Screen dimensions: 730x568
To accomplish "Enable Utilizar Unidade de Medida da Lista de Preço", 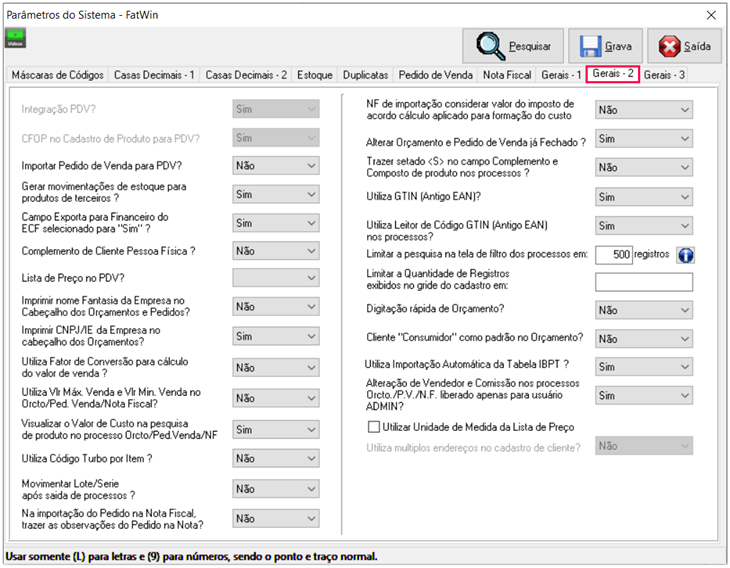I will (x=375, y=427).
